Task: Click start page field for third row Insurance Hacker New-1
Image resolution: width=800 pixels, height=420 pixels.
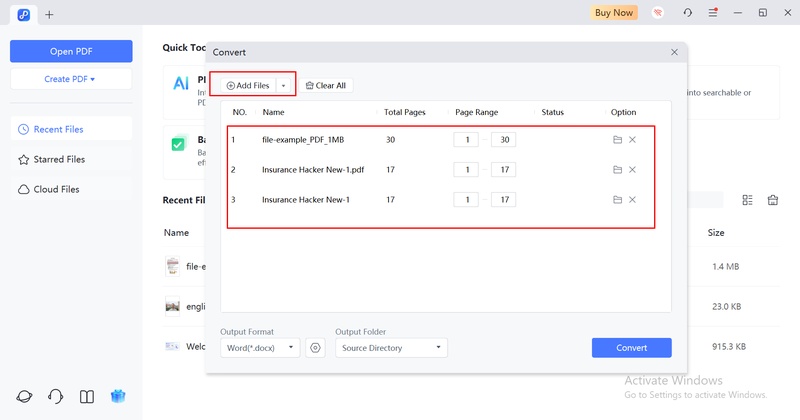Action: click(466, 200)
